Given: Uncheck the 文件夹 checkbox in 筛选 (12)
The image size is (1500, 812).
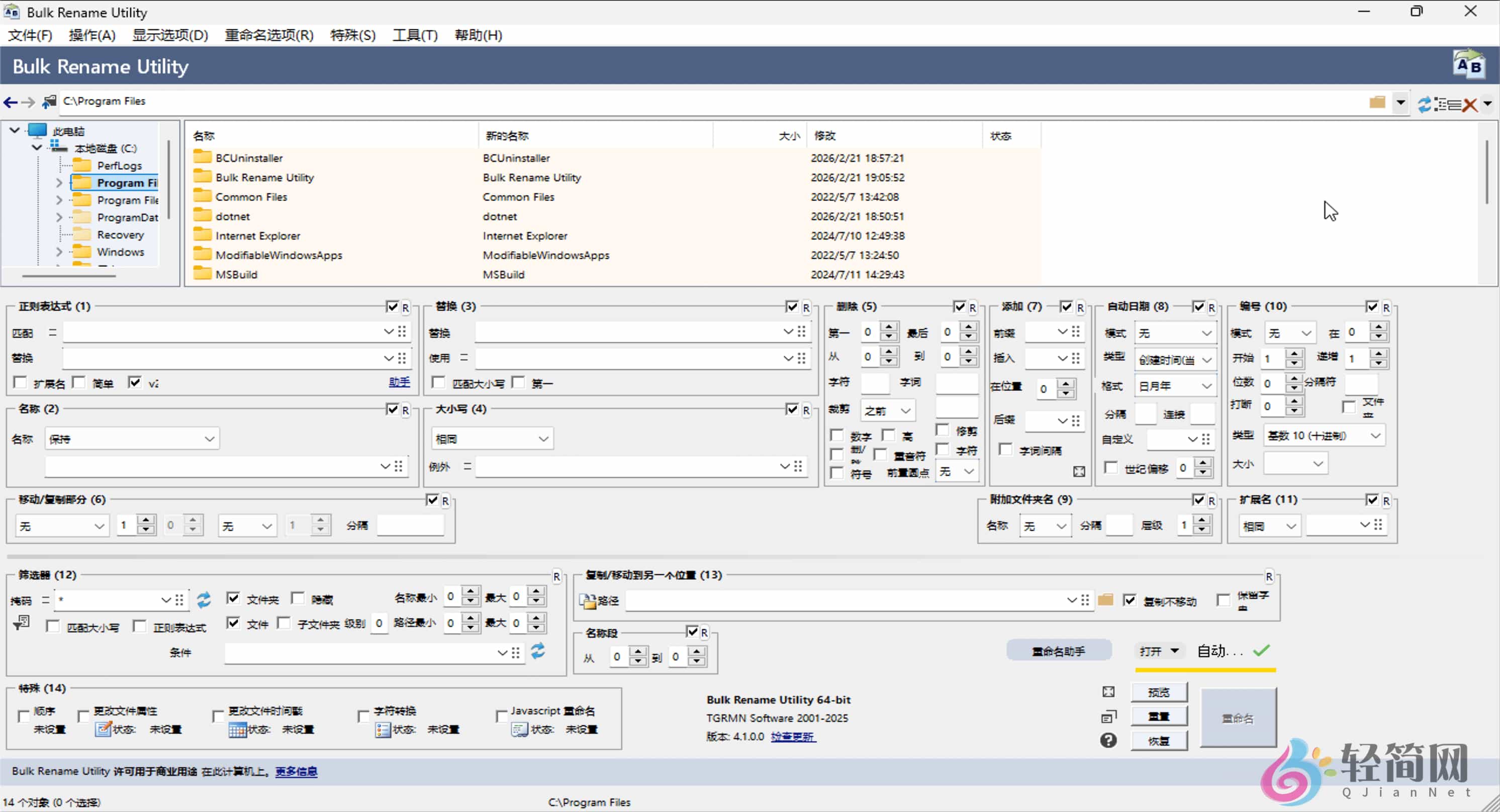Looking at the screenshot, I should pos(234,598).
